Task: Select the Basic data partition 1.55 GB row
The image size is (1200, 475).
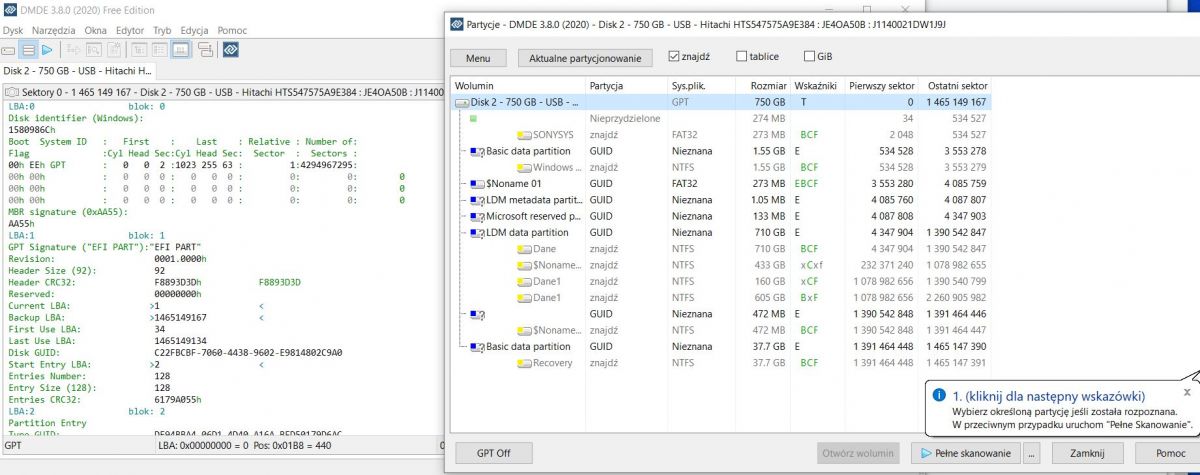Action: pyautogui.click(x=722, y=151)
